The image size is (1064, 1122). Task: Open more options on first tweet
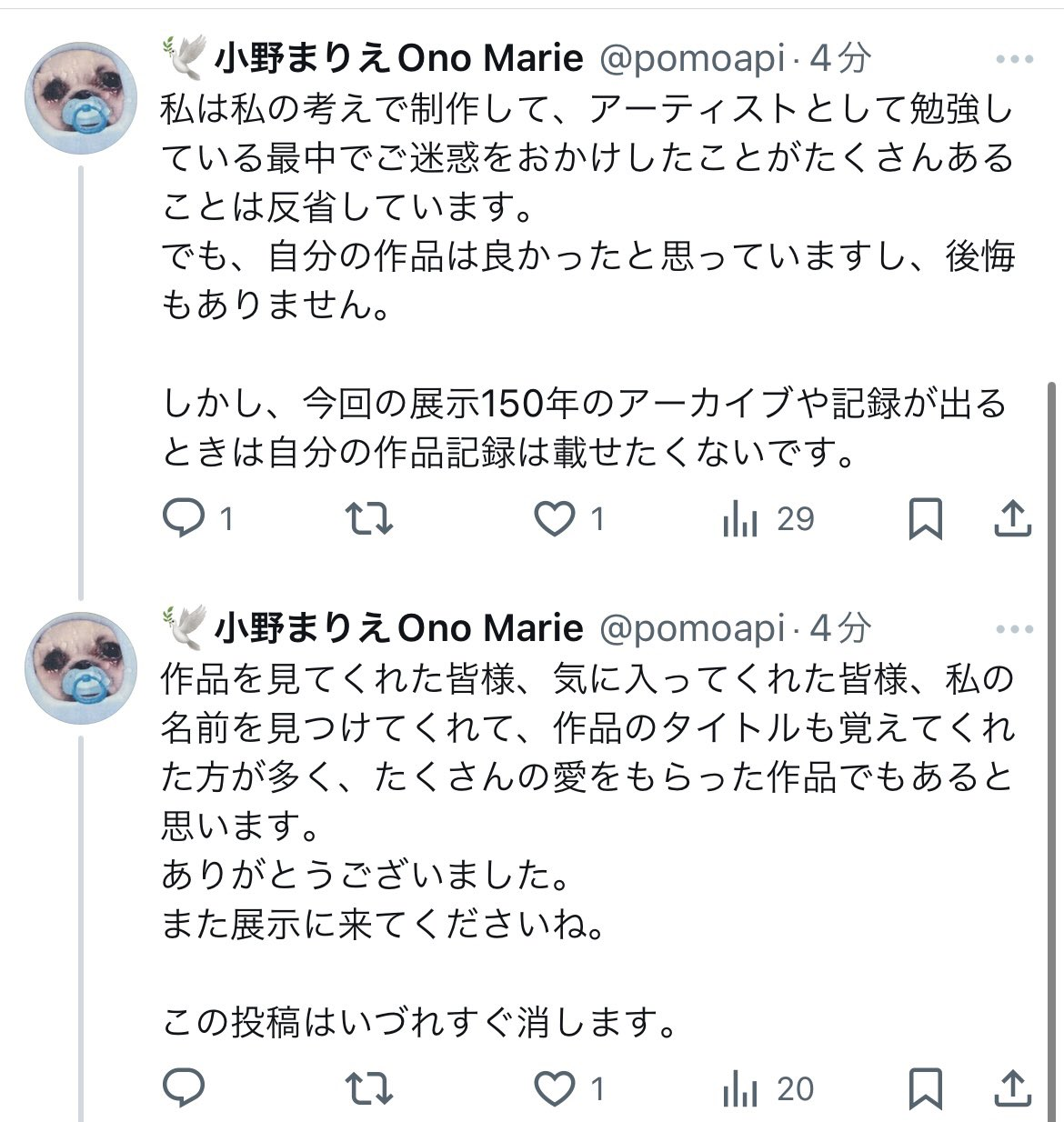pos(1014,60)
